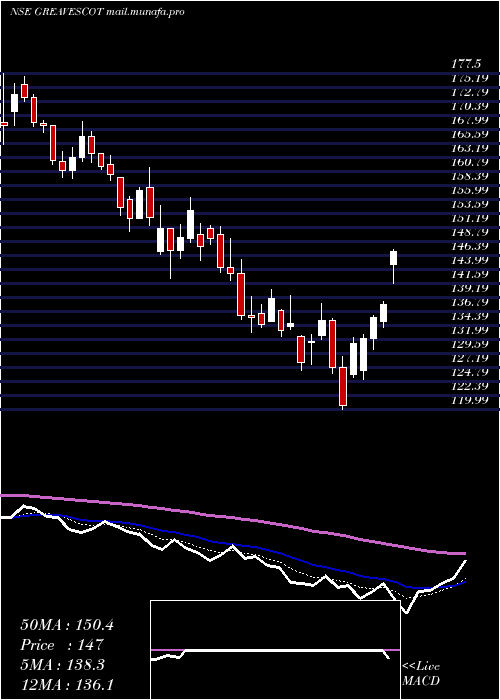
Task: Click the MACD inset panel
Action: (275, 650)
